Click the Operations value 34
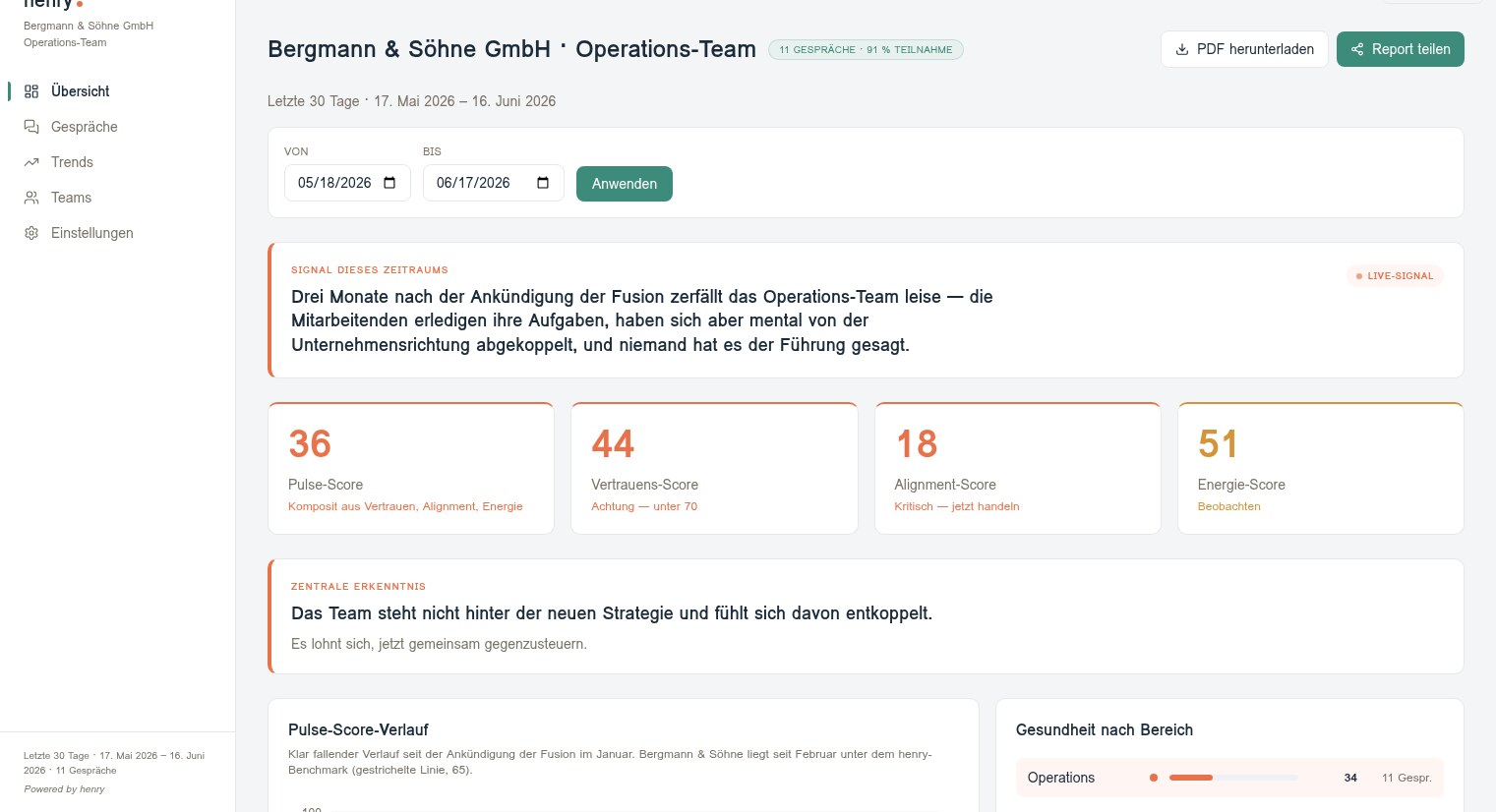The height and width of the screenshot is (812, 1496). click(x=1350, y=778)
